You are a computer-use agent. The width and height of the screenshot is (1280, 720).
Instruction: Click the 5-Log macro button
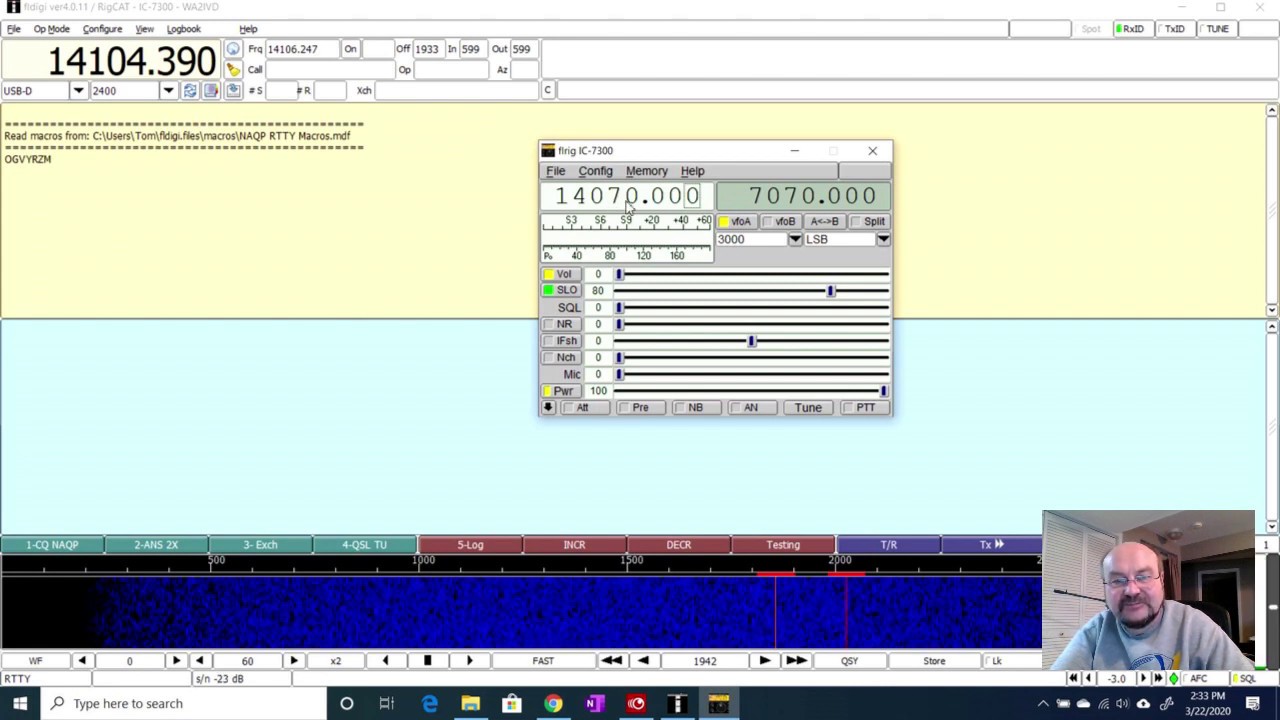click(x=470, y=545)
